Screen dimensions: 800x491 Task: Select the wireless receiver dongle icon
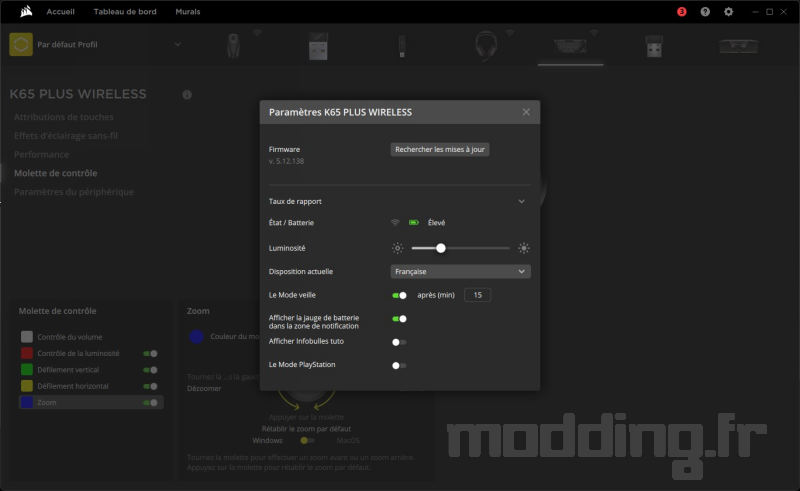click(x=655, y=46)
